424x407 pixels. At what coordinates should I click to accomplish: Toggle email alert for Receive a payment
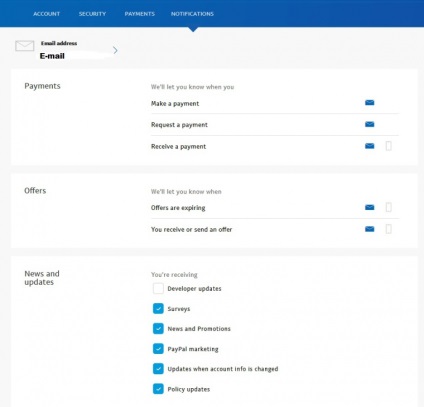369,146
